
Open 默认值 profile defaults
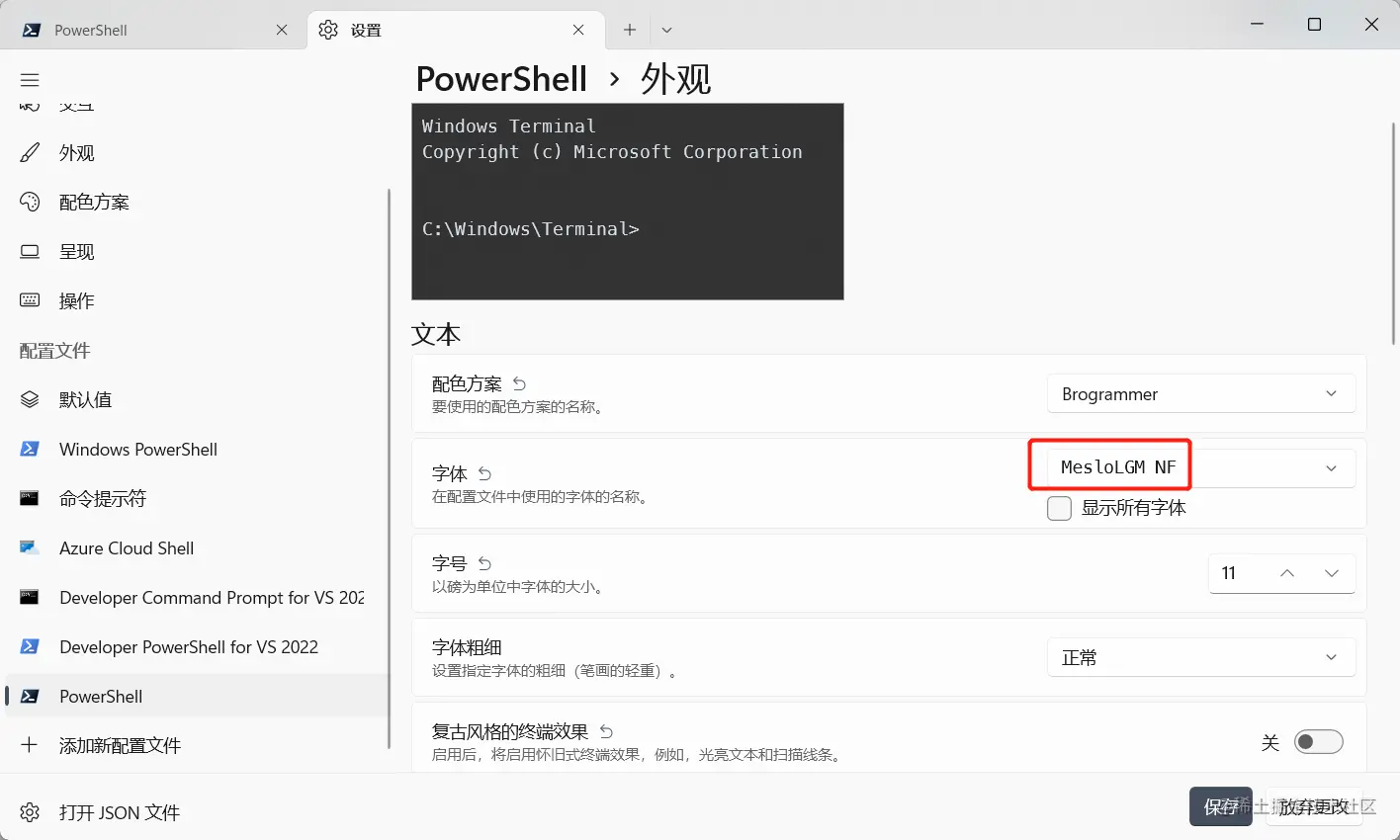pos(197,400)
